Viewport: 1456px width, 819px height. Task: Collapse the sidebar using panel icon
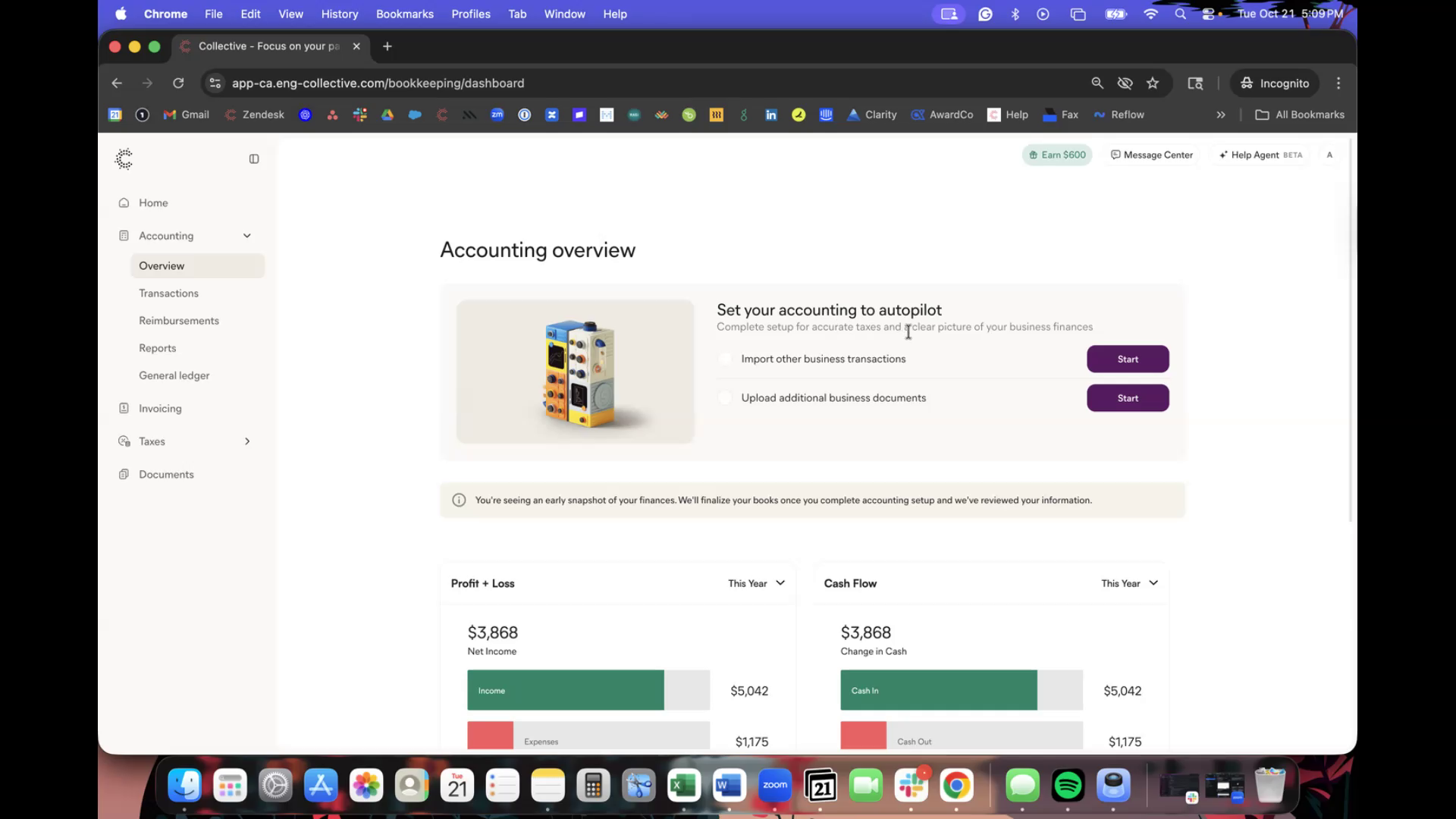tap(254, 159)
